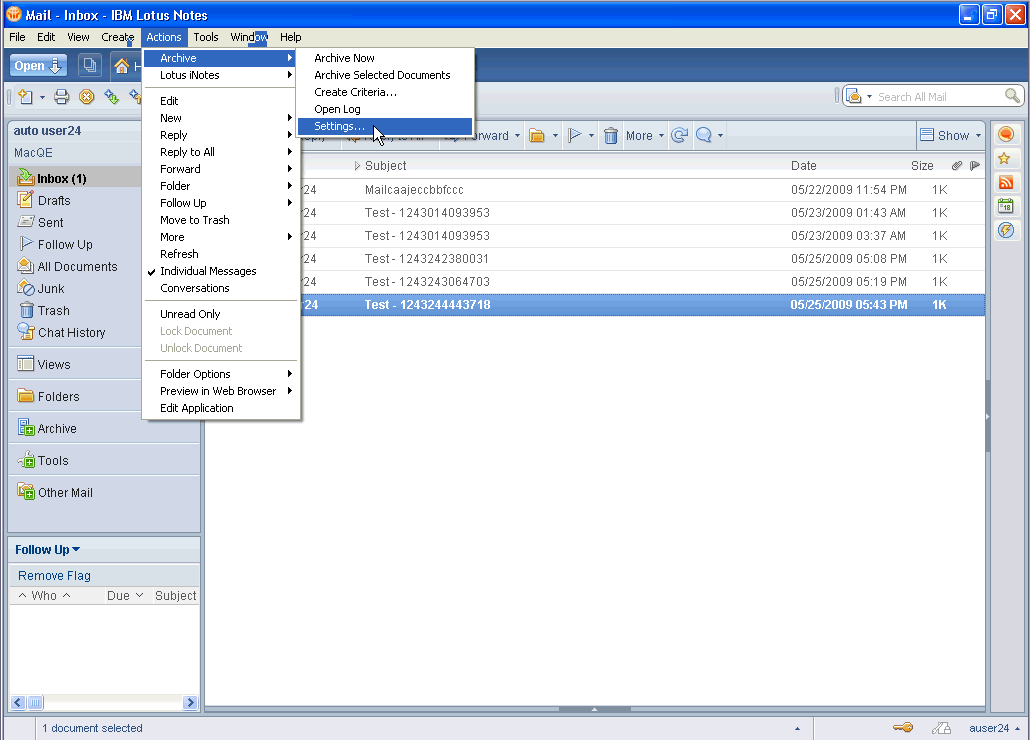
Task: Open the Help menu
Action: point(290,37)
